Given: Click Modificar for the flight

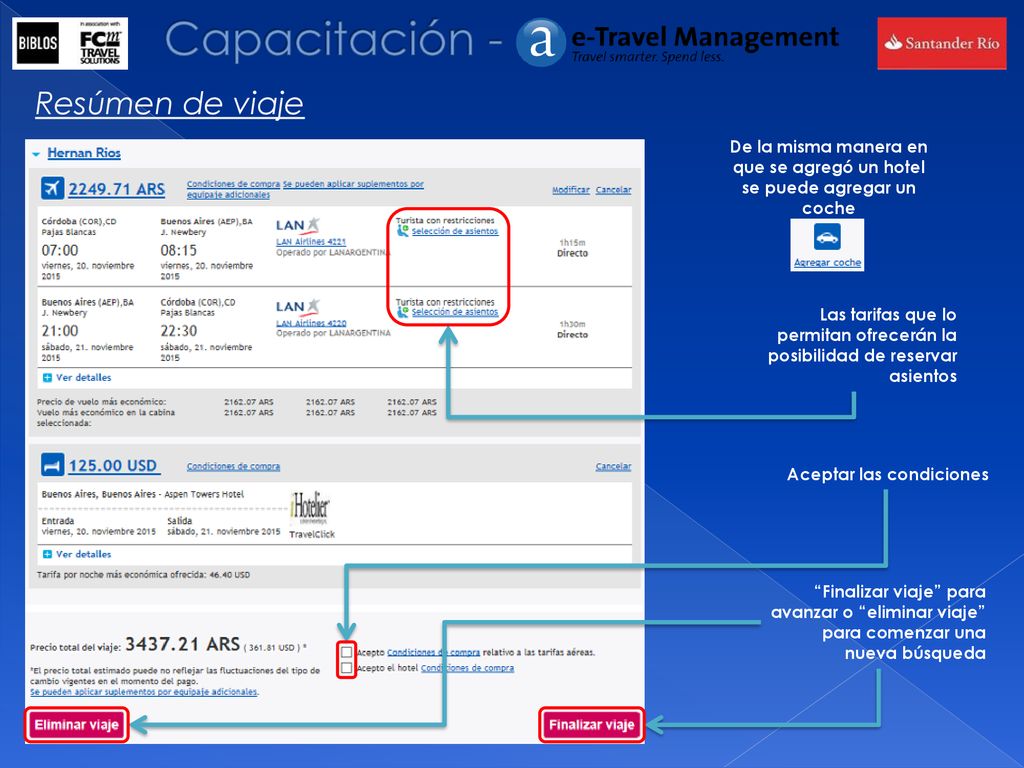Looking at the screenshot, I should 571,190.
